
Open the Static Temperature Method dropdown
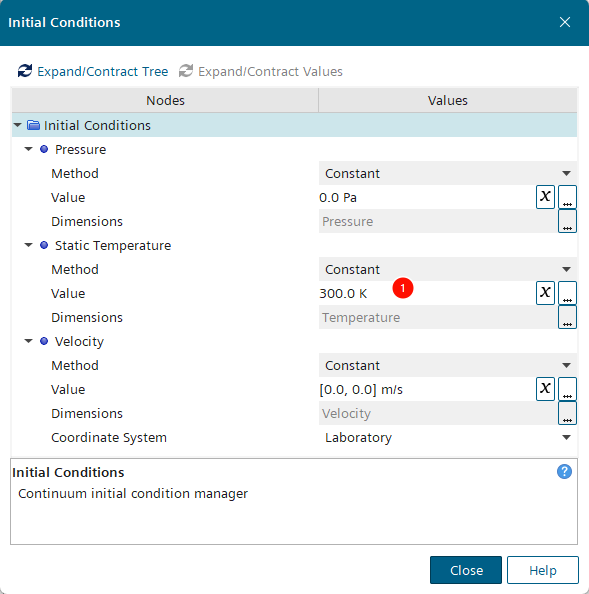pos(448,269)
